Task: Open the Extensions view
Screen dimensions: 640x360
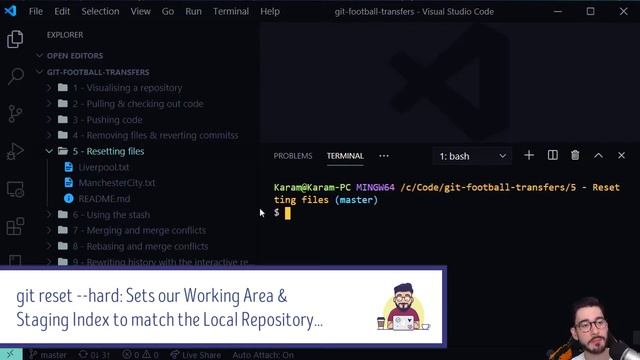Action: (15, 227)
